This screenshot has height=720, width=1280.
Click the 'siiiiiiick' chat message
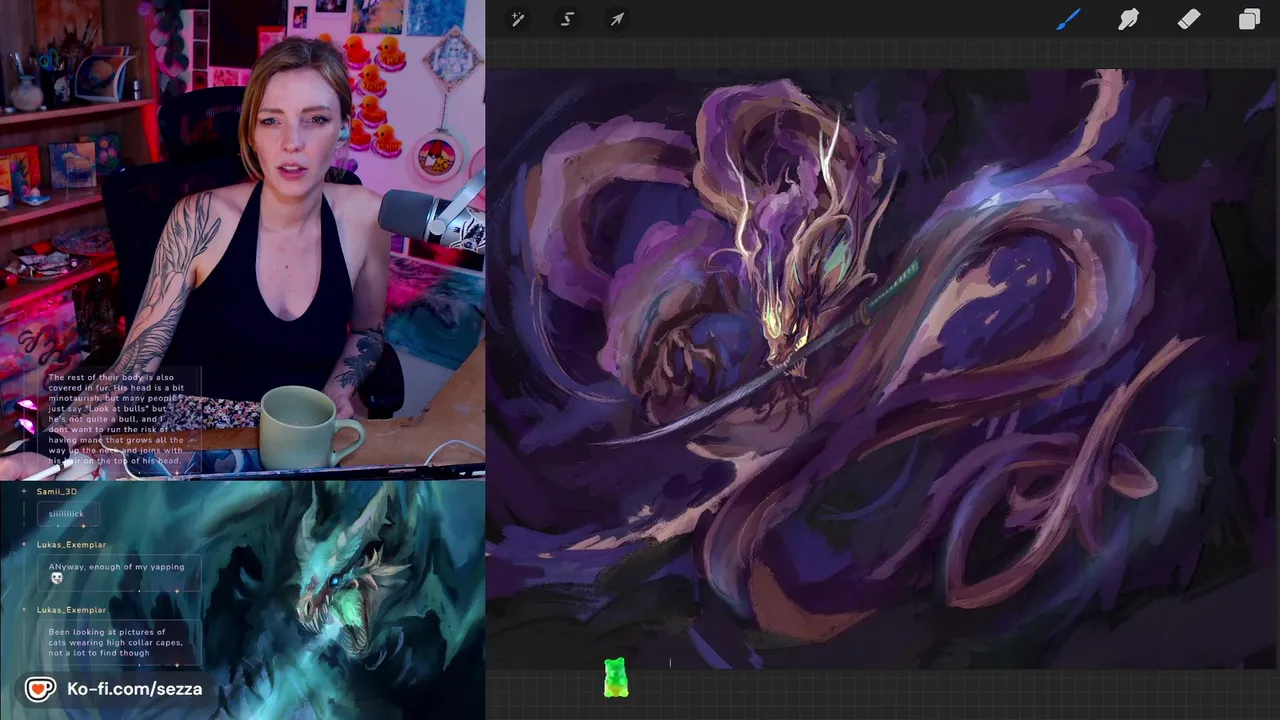[67, 514]
